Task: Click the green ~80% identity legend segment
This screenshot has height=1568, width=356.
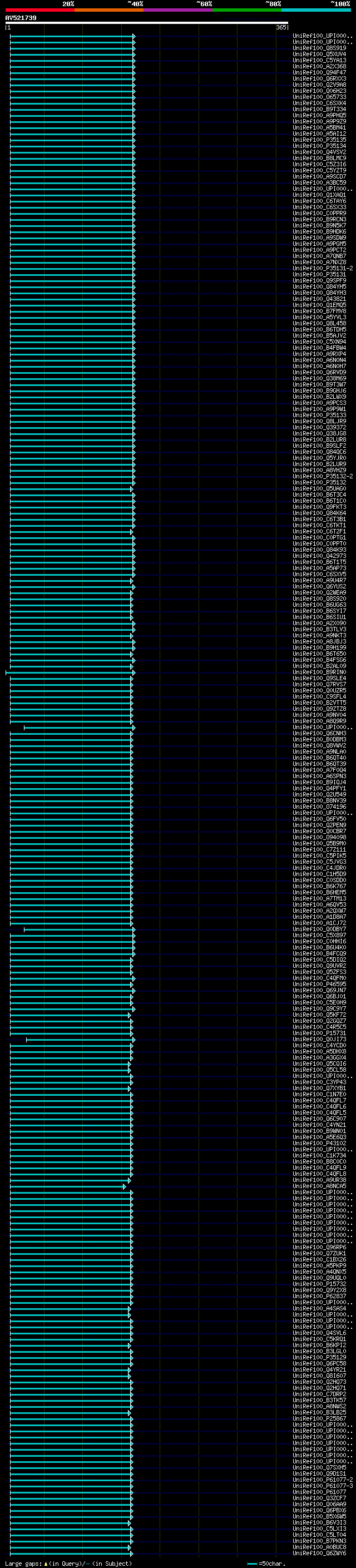Action: coord(247,10)
